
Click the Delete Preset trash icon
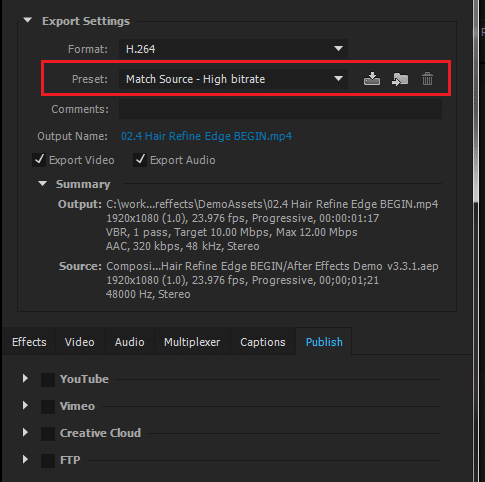tap(427, 79)
